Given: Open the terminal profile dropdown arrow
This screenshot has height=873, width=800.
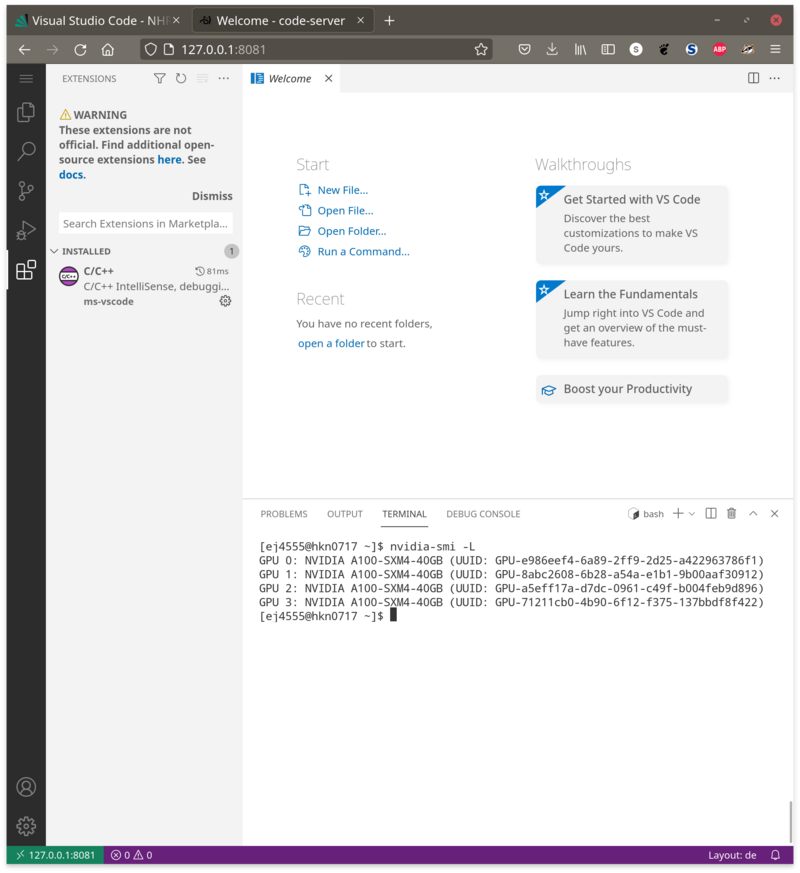Looking at the screenshot, I should click(692, 513).
